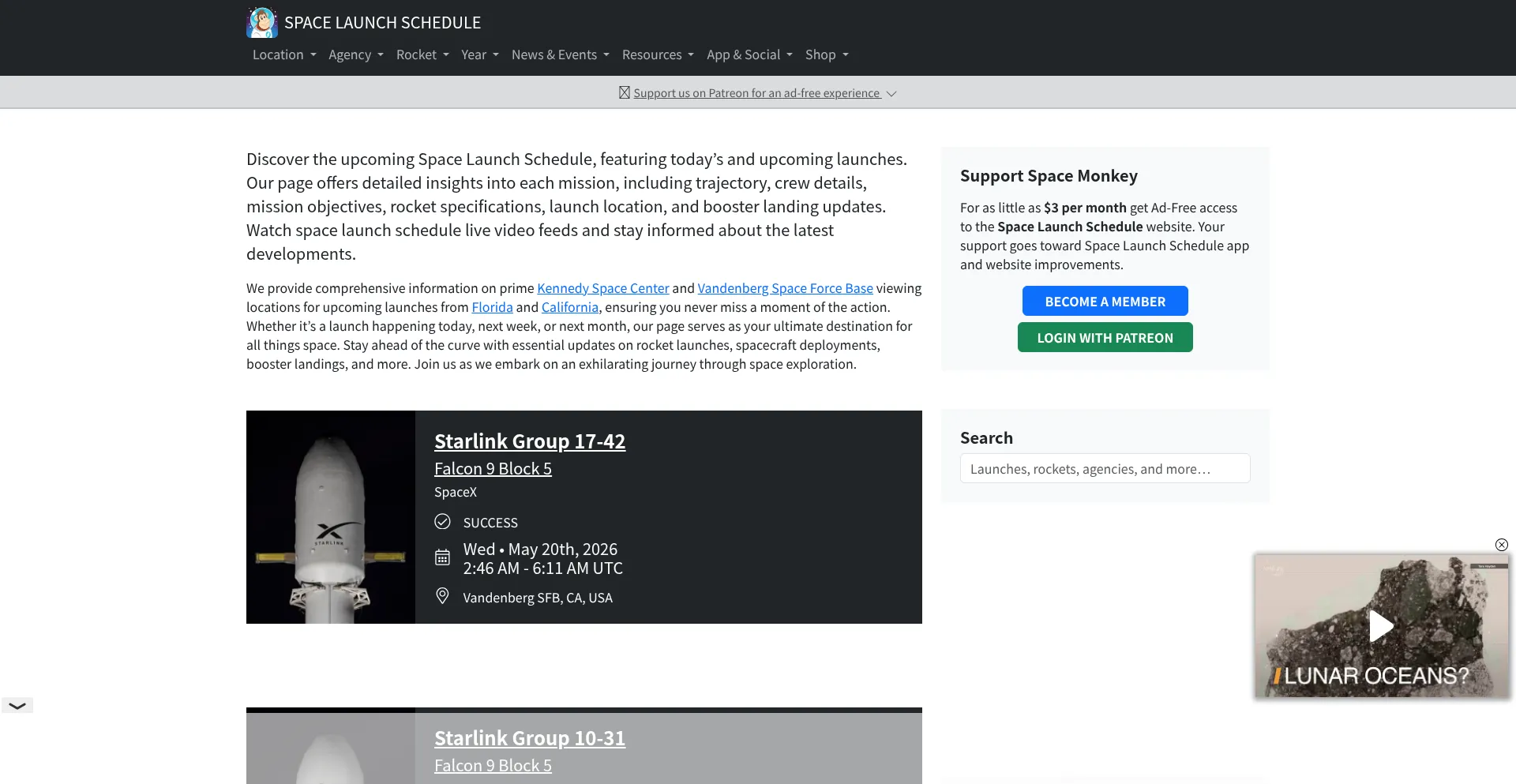Click the calendar icon beside May 20th, 2026
Viewport: 1516px width, 784px height.
coord(443,557)
